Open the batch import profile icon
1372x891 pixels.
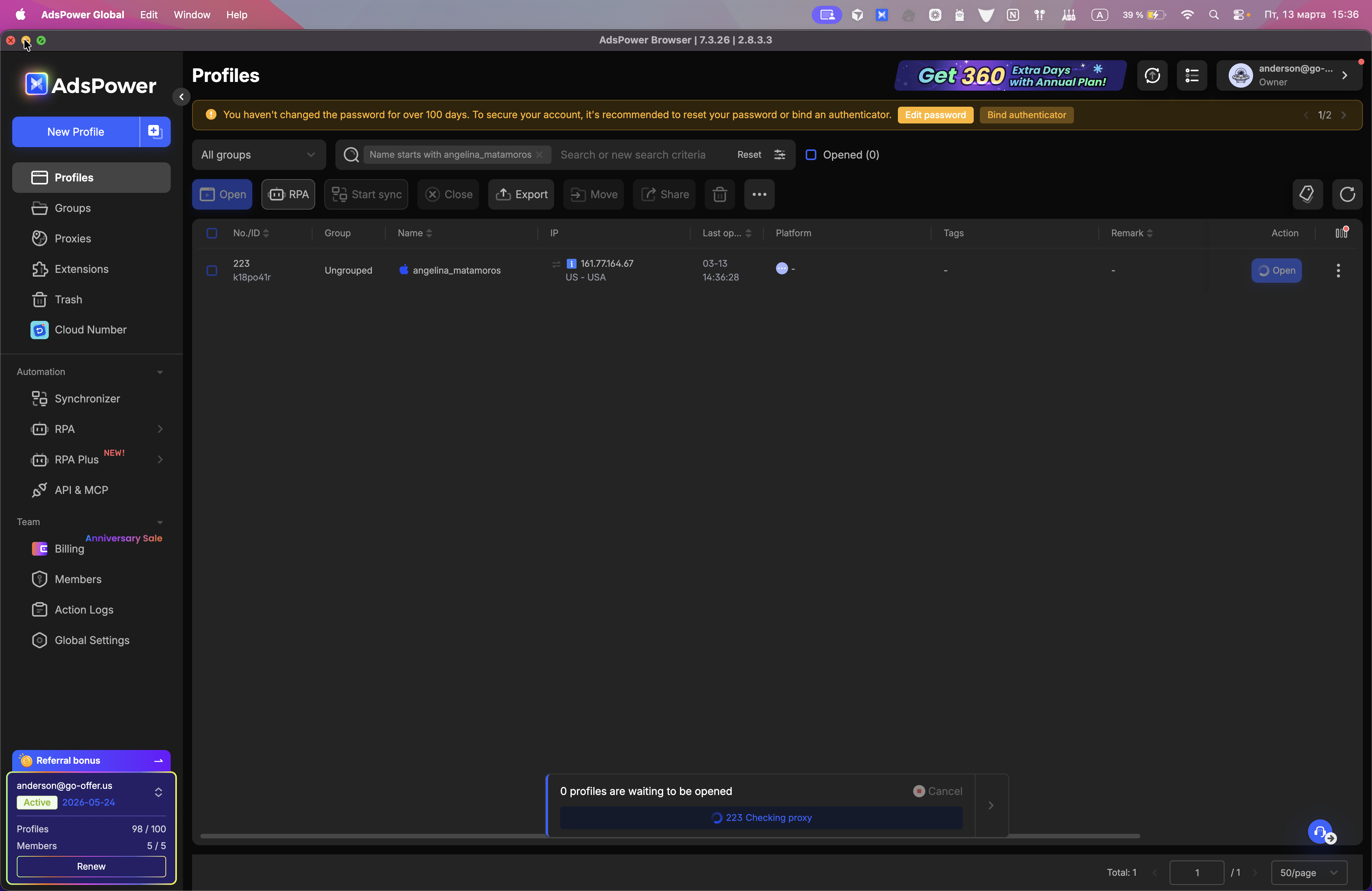point(155,132)
